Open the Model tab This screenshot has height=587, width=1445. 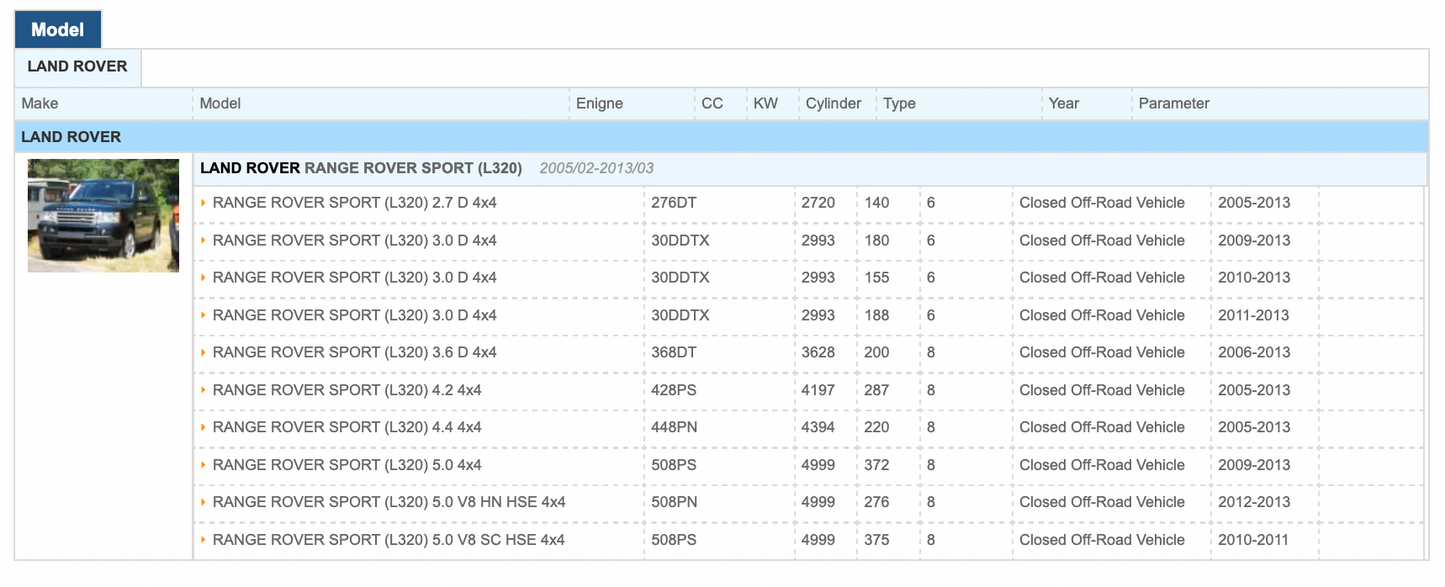58,30
